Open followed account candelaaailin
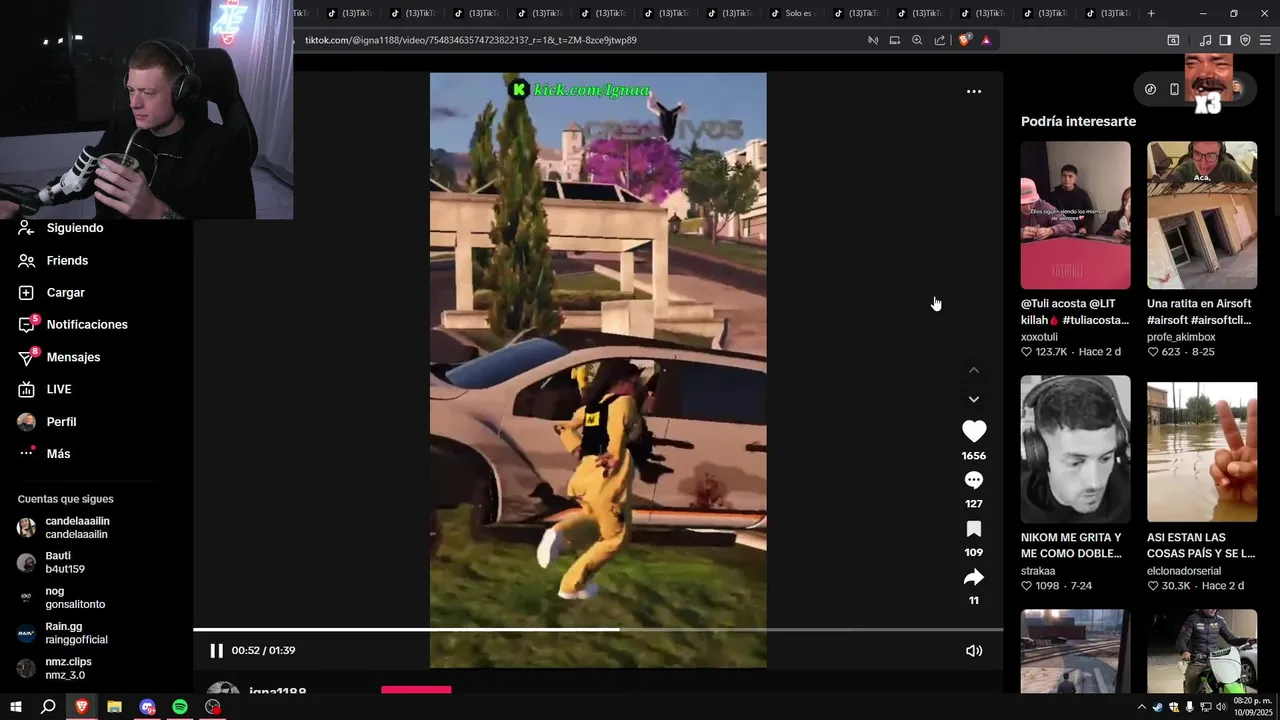 [77, 527]
